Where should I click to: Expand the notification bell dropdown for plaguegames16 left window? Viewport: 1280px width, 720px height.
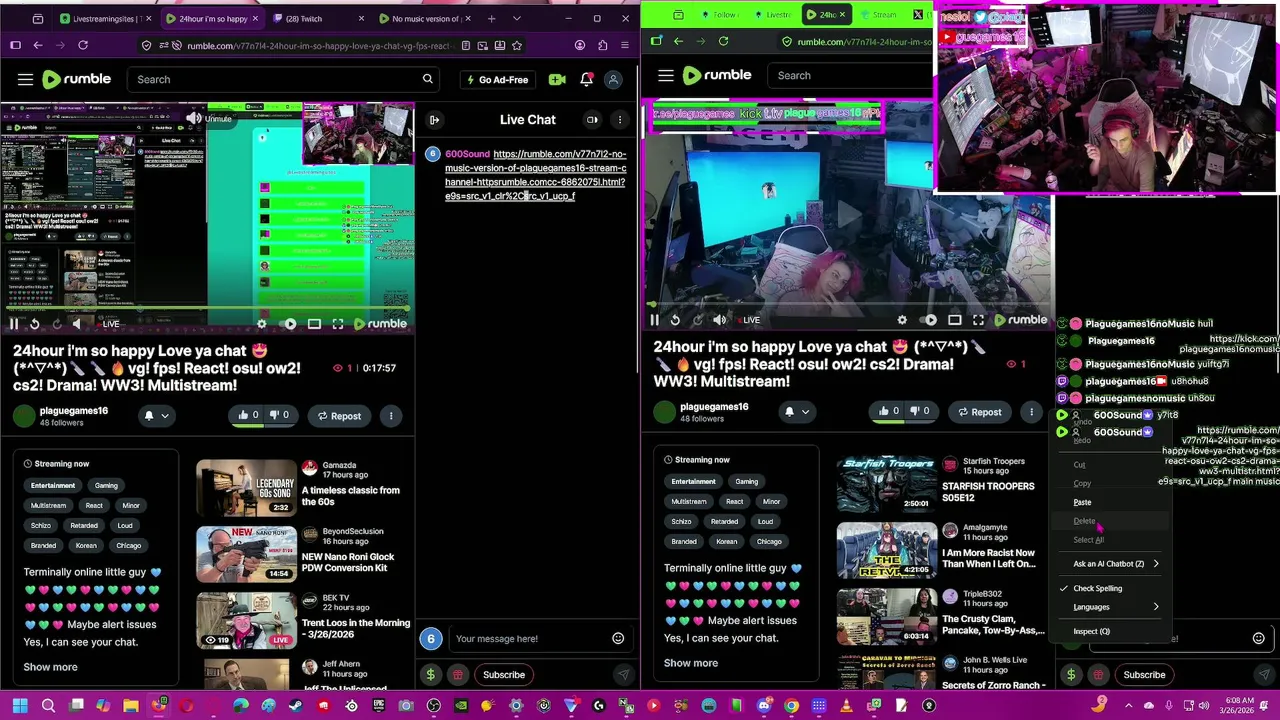(x=165, y=416)
